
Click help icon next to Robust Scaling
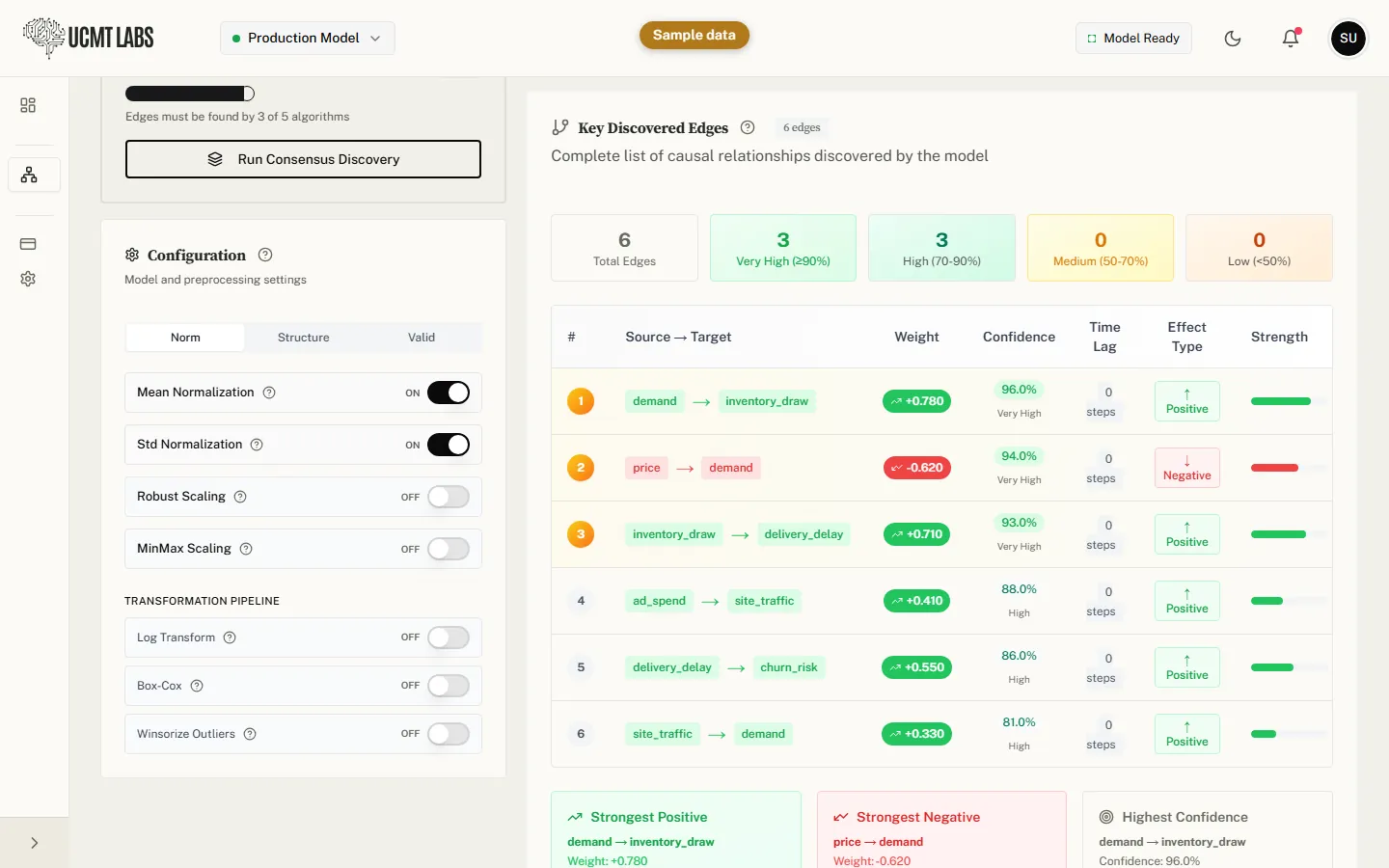(240, 497)
